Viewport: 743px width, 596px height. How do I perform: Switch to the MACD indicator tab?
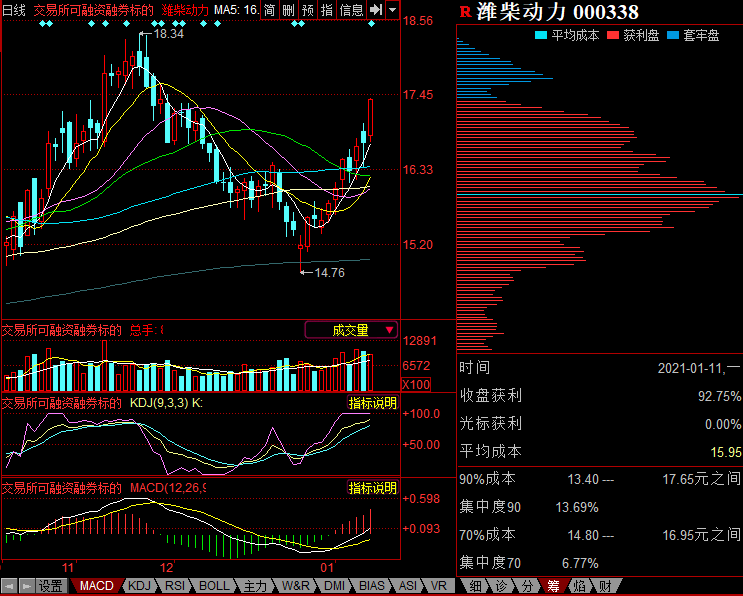coord(96,586)
